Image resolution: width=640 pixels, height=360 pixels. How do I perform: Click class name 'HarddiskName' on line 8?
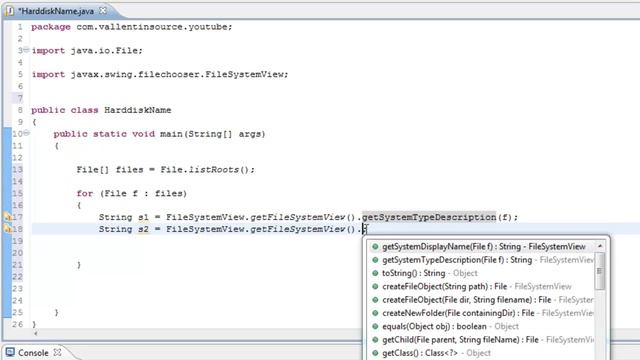[138, 110]
